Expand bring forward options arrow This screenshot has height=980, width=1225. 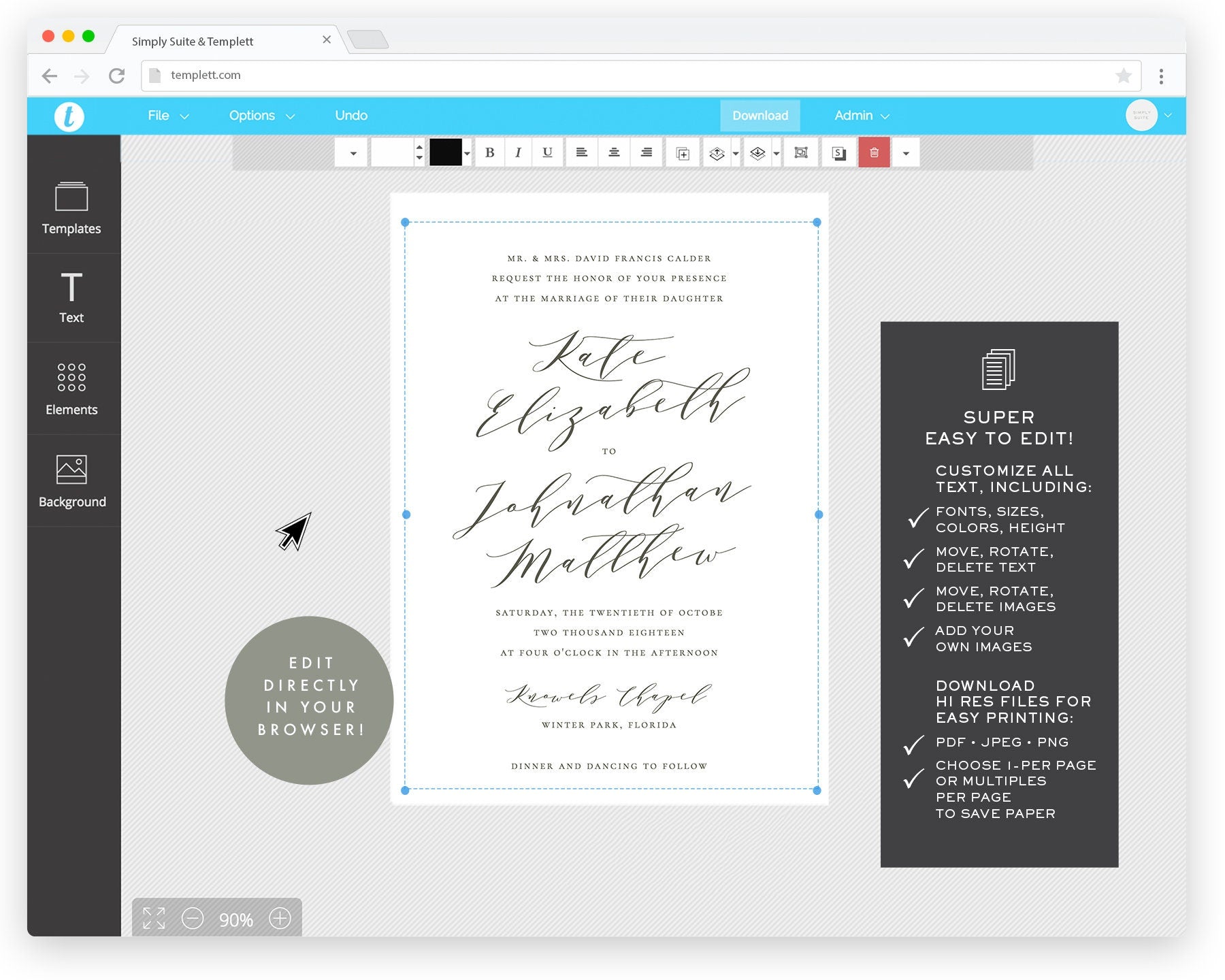click(x=736, y=154)
